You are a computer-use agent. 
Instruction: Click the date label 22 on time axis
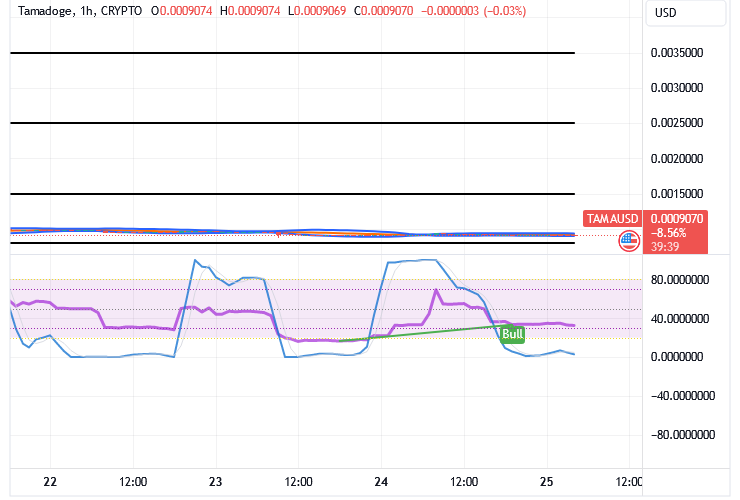tap(50, 482)
